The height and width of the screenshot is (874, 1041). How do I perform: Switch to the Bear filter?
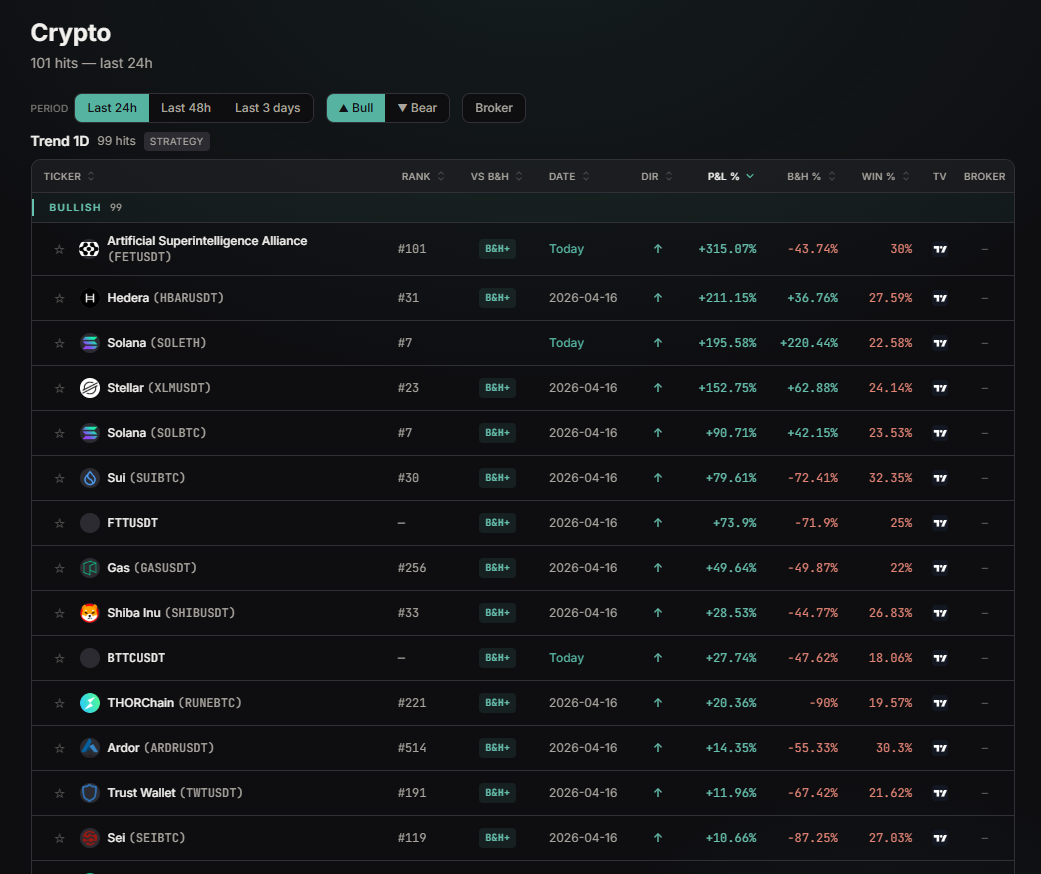417,108
